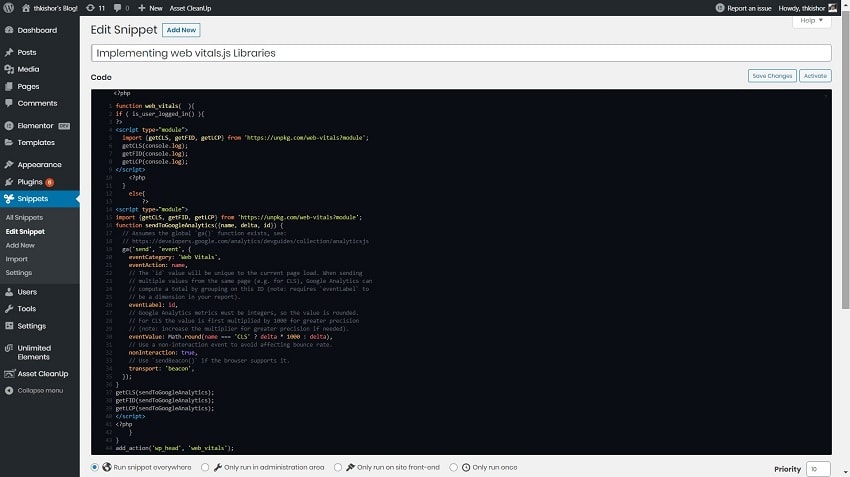
Task: Click the code line getCLS(sendToGoogleAnalytics);
Action: [165, 392]
